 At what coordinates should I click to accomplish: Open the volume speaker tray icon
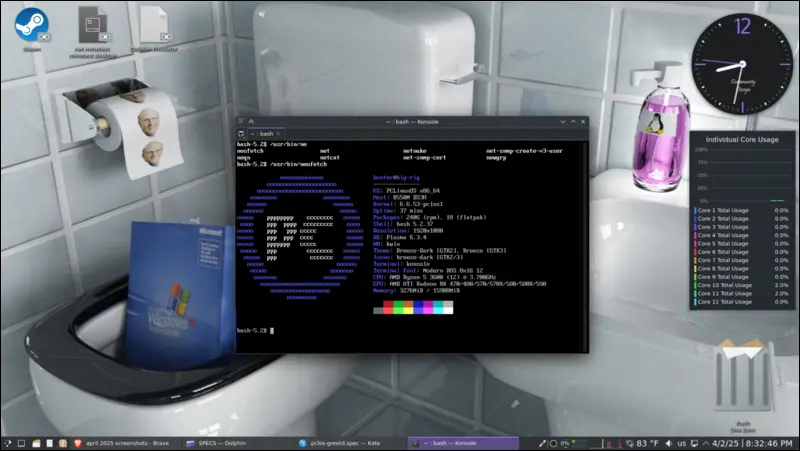[x=669, y=443]
